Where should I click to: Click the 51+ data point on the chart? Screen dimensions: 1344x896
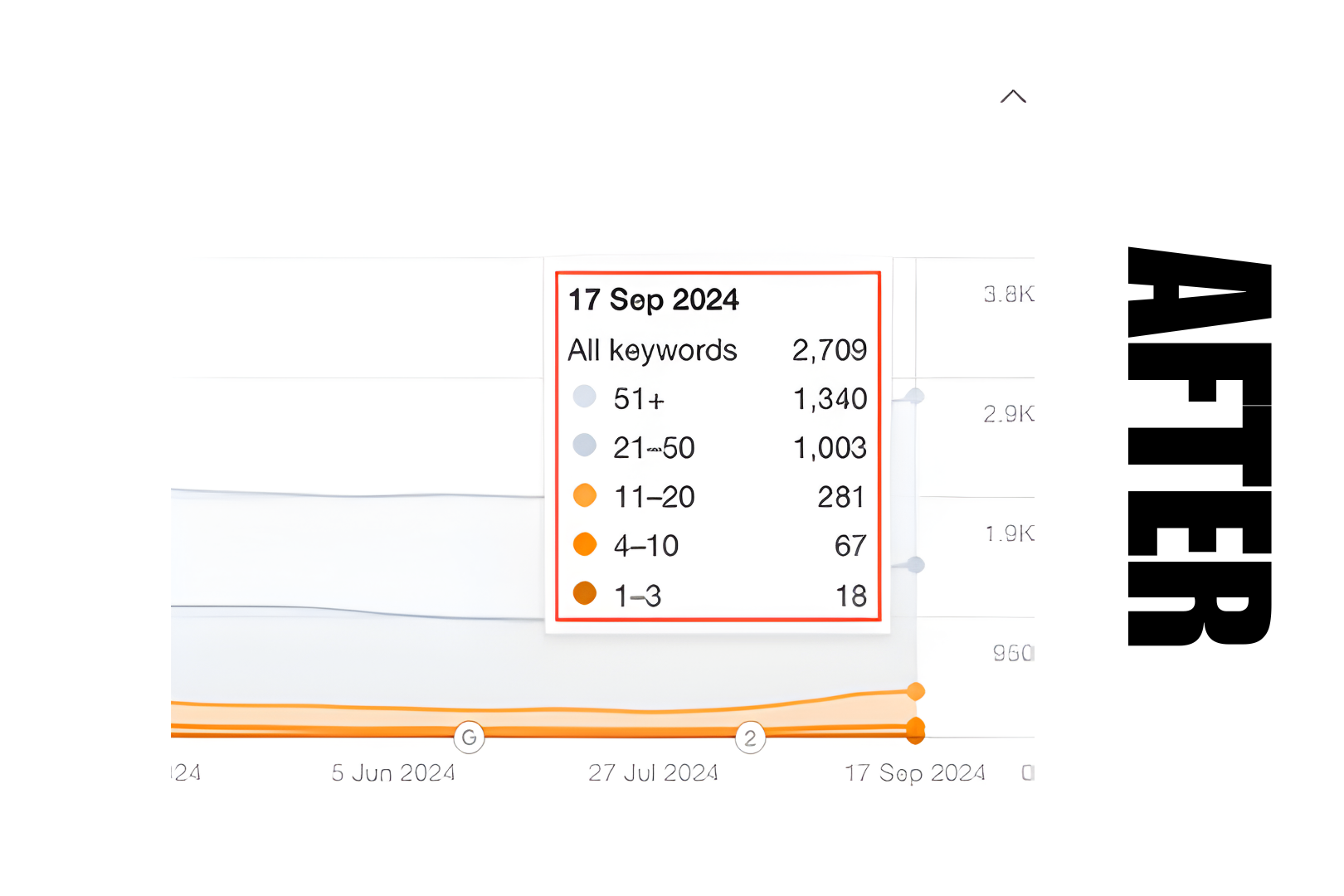pyautogui.click(x=915, y=397)
